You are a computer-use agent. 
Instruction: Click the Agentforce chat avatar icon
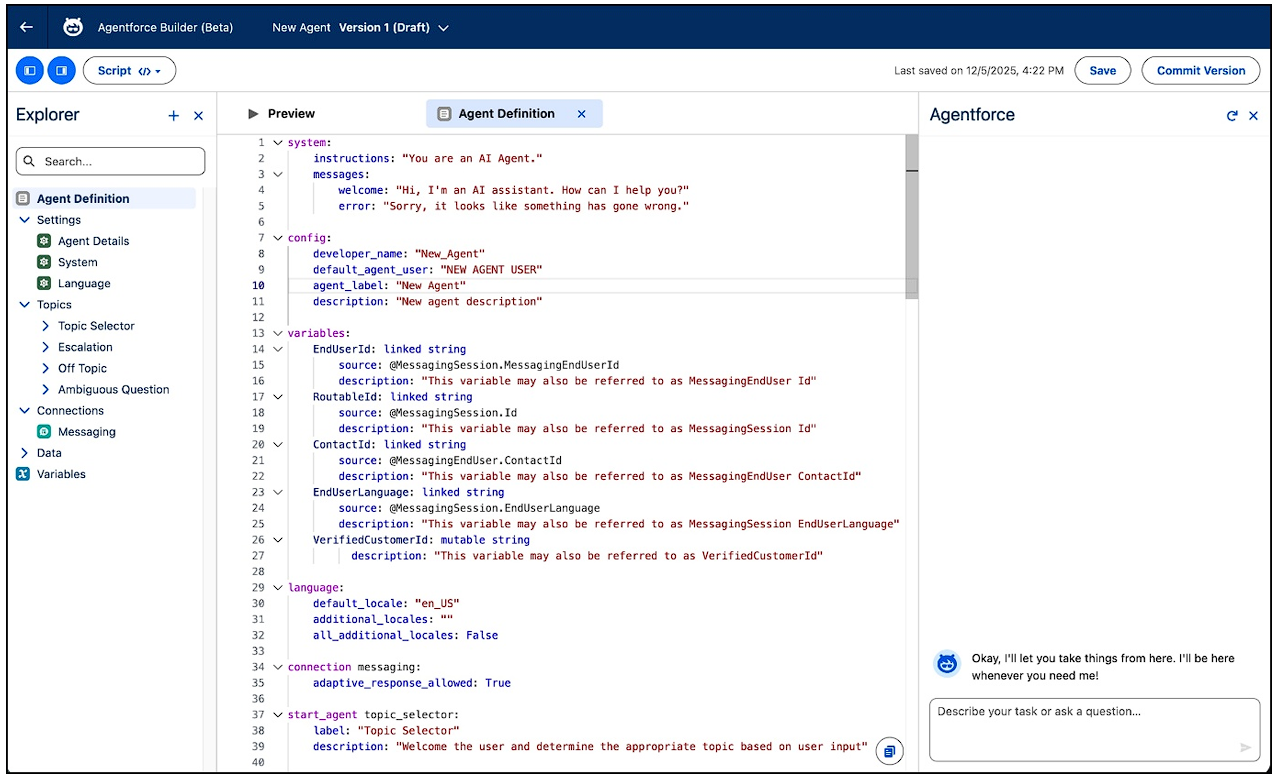click(947, 663)
